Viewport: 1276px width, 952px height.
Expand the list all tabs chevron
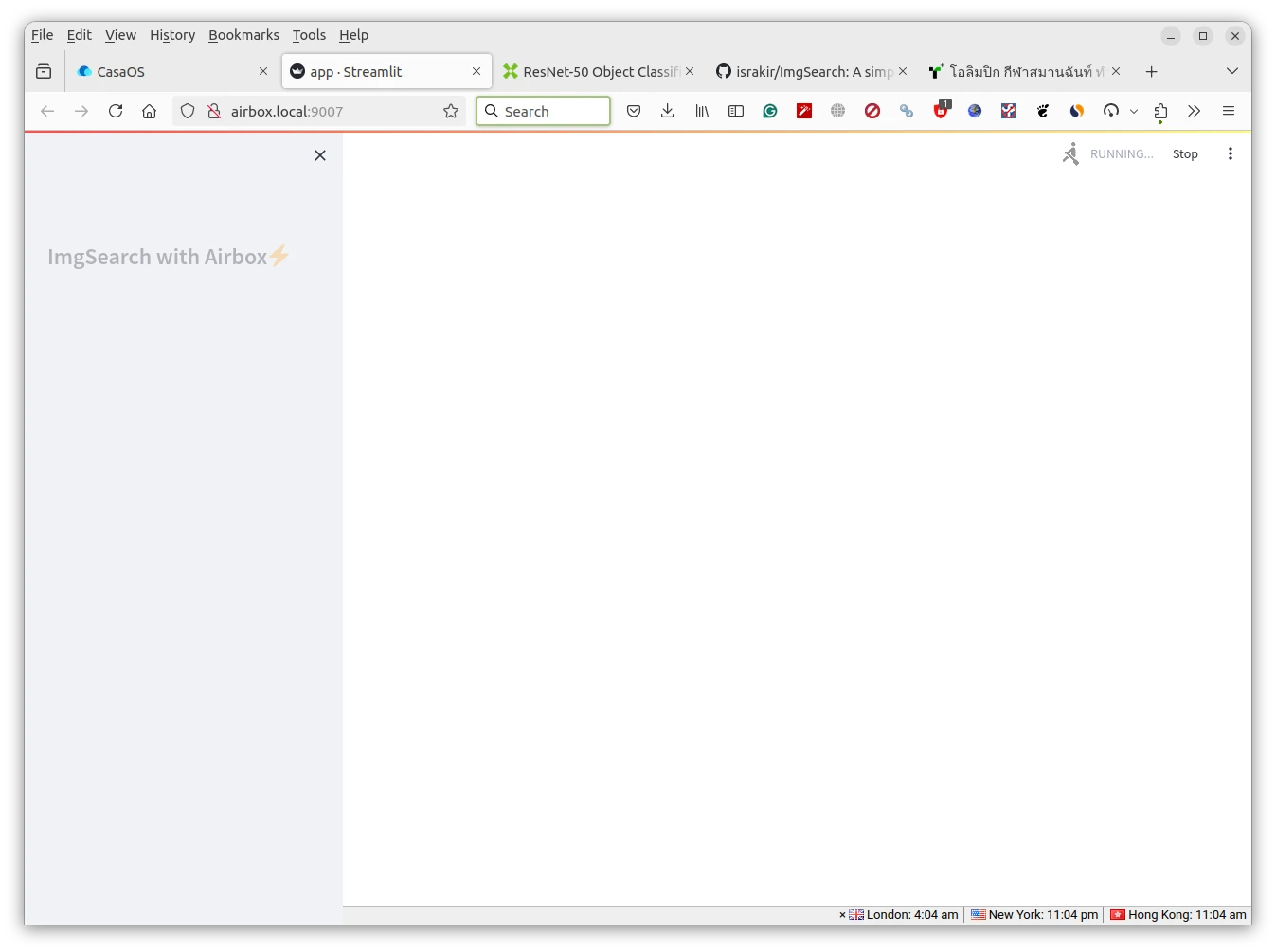[1232, 71]
